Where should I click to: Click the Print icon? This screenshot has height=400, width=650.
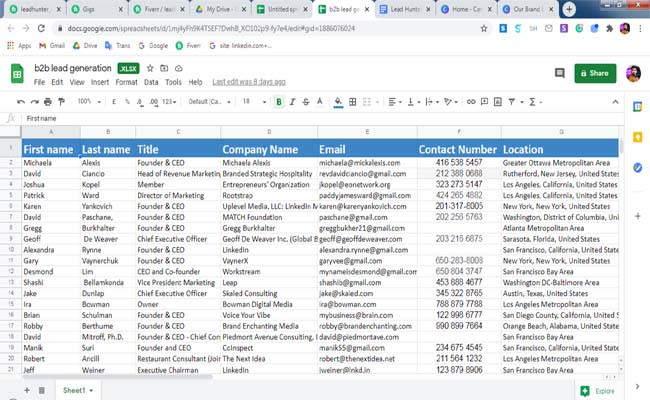[48, 102]
